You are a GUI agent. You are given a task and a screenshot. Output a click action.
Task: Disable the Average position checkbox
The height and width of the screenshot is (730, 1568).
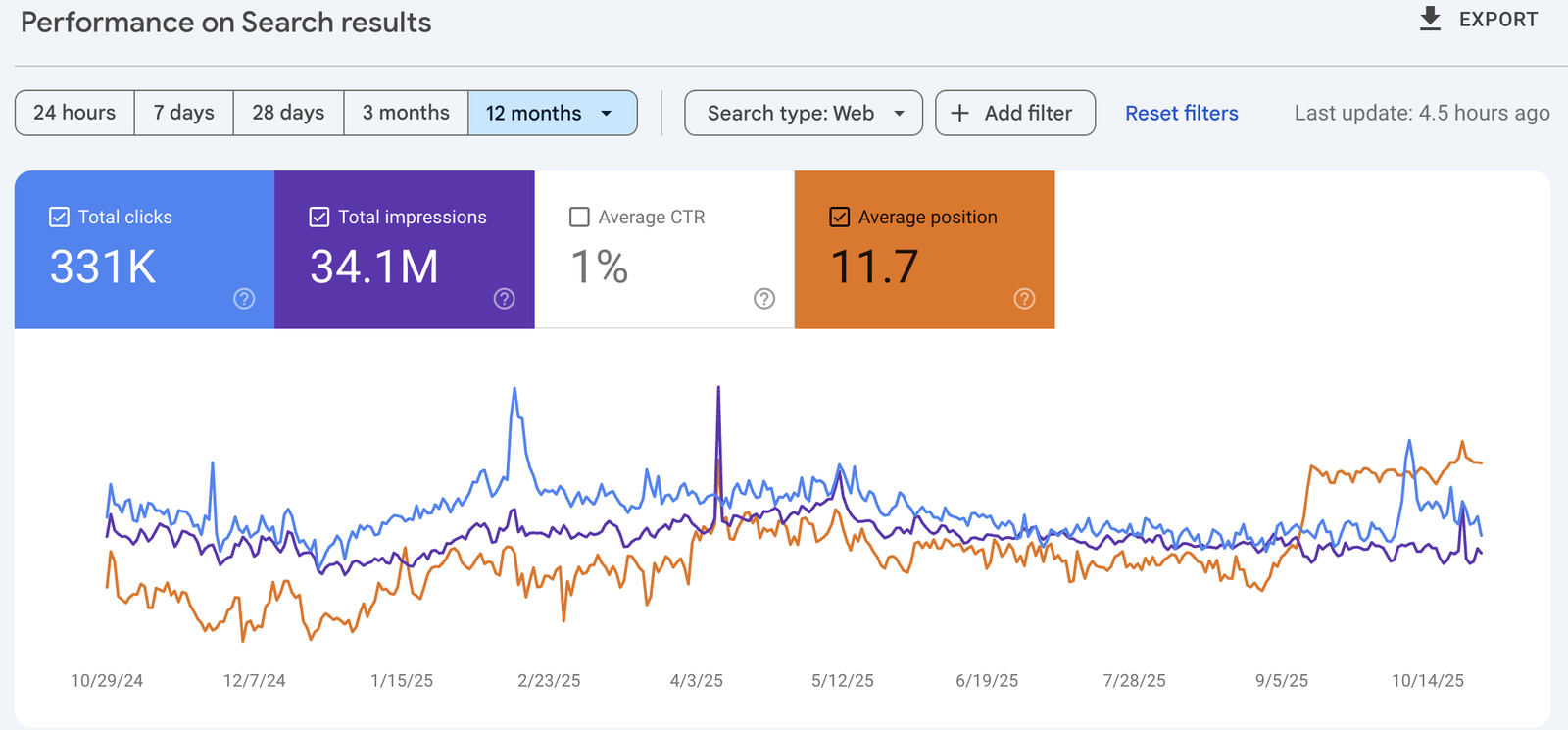pos(840,218)
